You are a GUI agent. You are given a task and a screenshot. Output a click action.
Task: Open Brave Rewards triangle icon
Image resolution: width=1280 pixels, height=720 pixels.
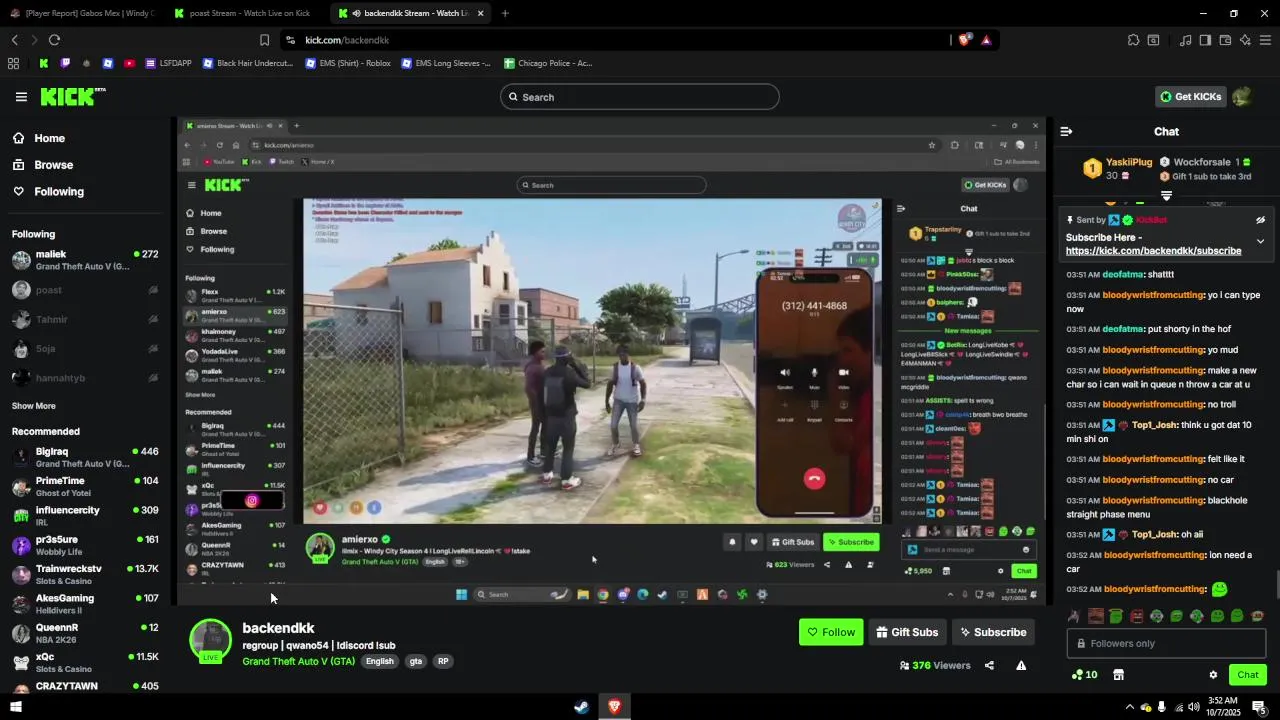[986, 40]
